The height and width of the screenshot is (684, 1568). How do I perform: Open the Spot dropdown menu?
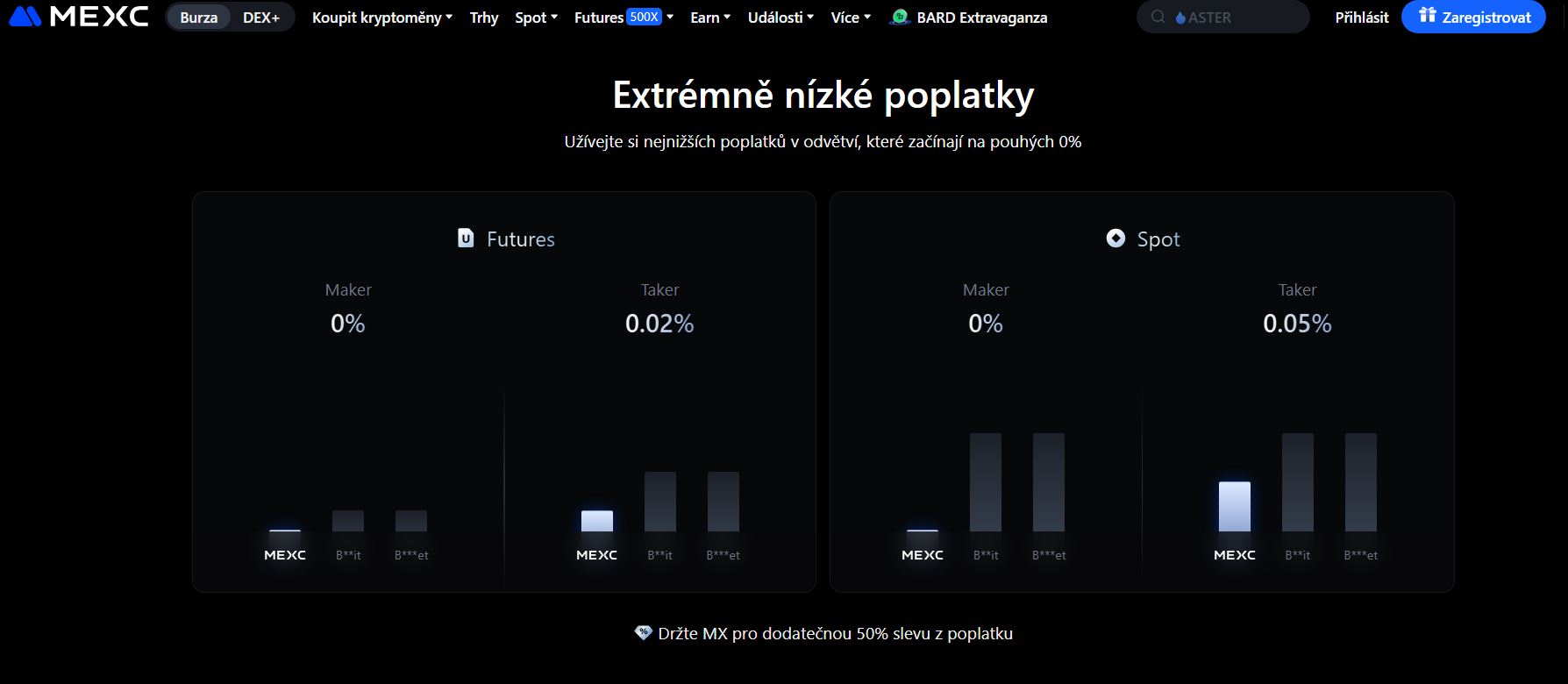(536, 17)
